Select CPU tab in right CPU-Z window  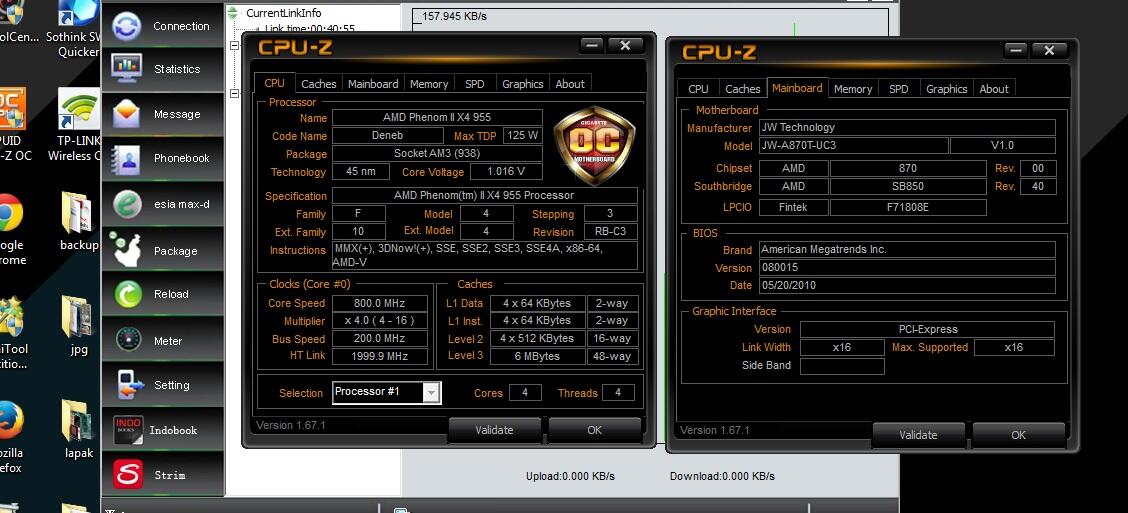point(698,88)
